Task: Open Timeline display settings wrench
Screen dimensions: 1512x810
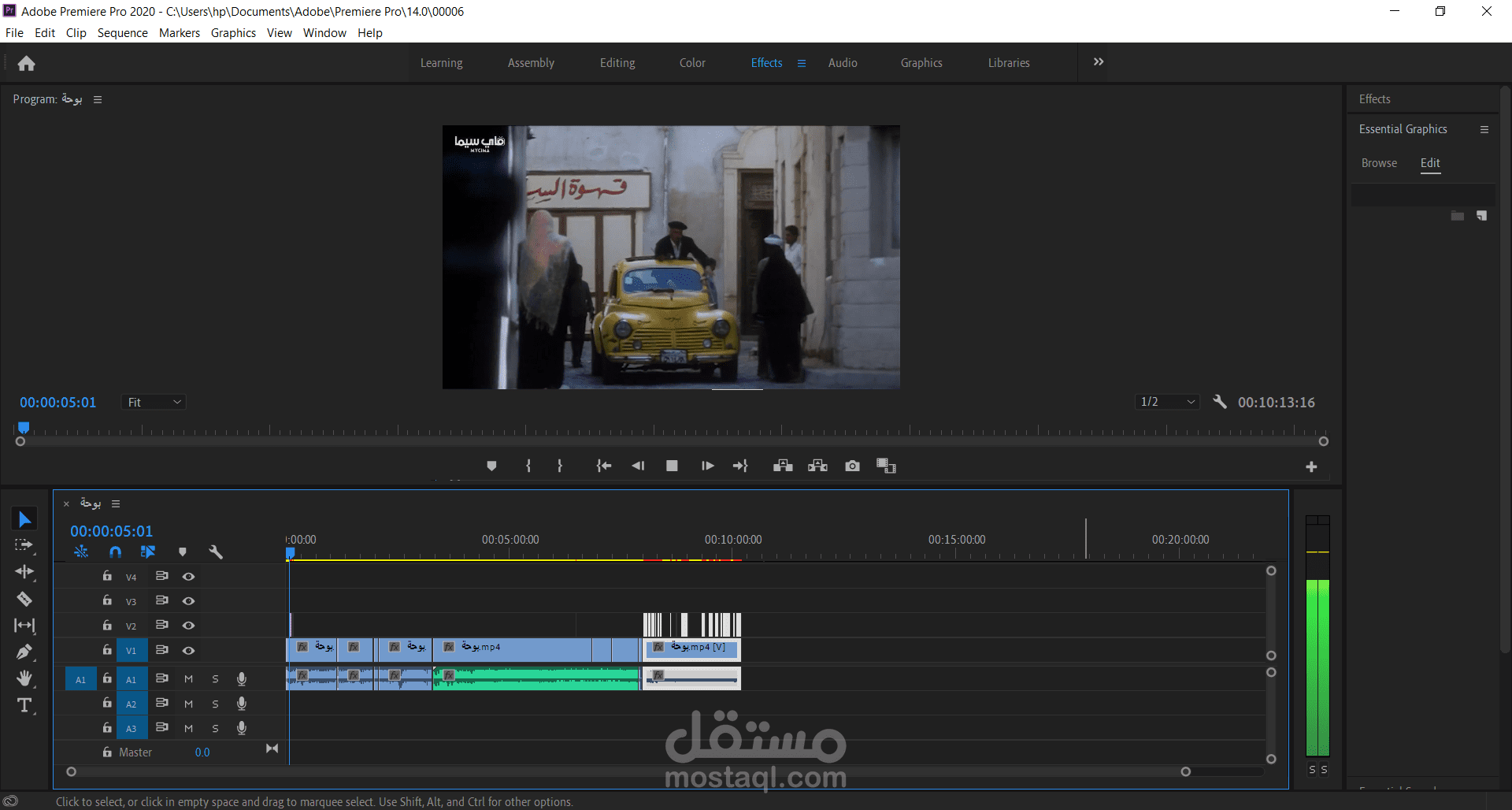Action: 216,552
